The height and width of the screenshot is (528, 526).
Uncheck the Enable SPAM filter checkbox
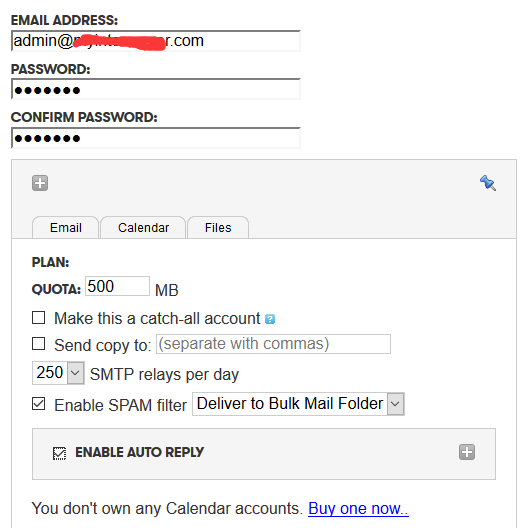click(x=38, y=403)
